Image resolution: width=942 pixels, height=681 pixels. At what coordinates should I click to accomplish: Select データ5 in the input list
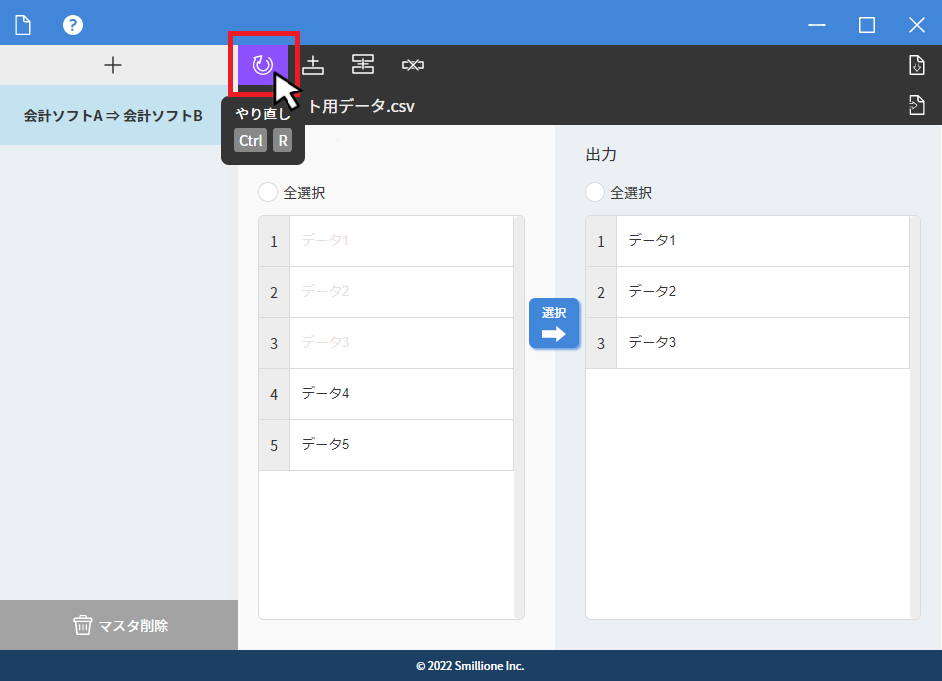click(400, 445)
